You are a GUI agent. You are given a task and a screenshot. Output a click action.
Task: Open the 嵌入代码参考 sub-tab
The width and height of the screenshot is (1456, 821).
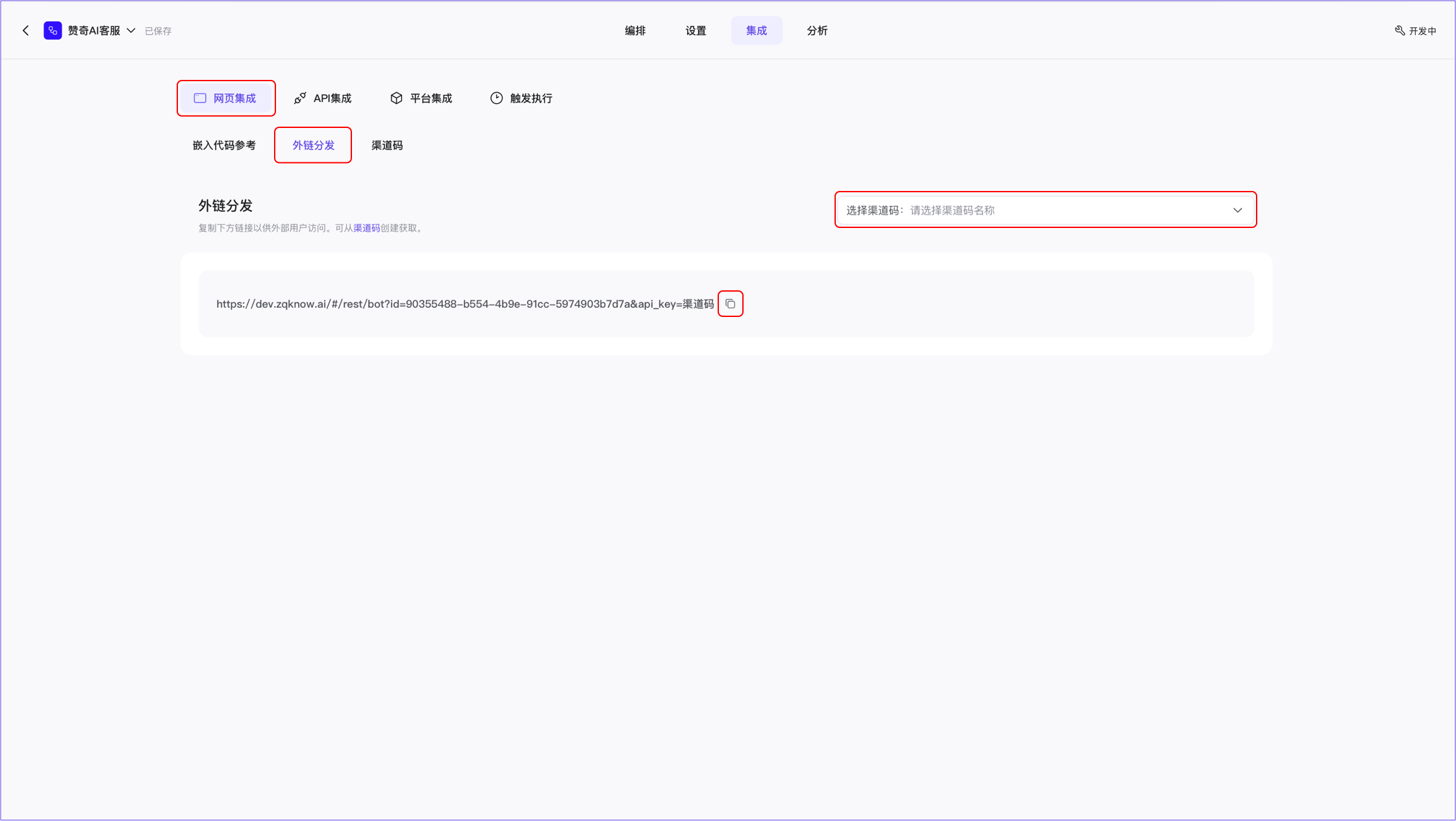pos(224,145)
